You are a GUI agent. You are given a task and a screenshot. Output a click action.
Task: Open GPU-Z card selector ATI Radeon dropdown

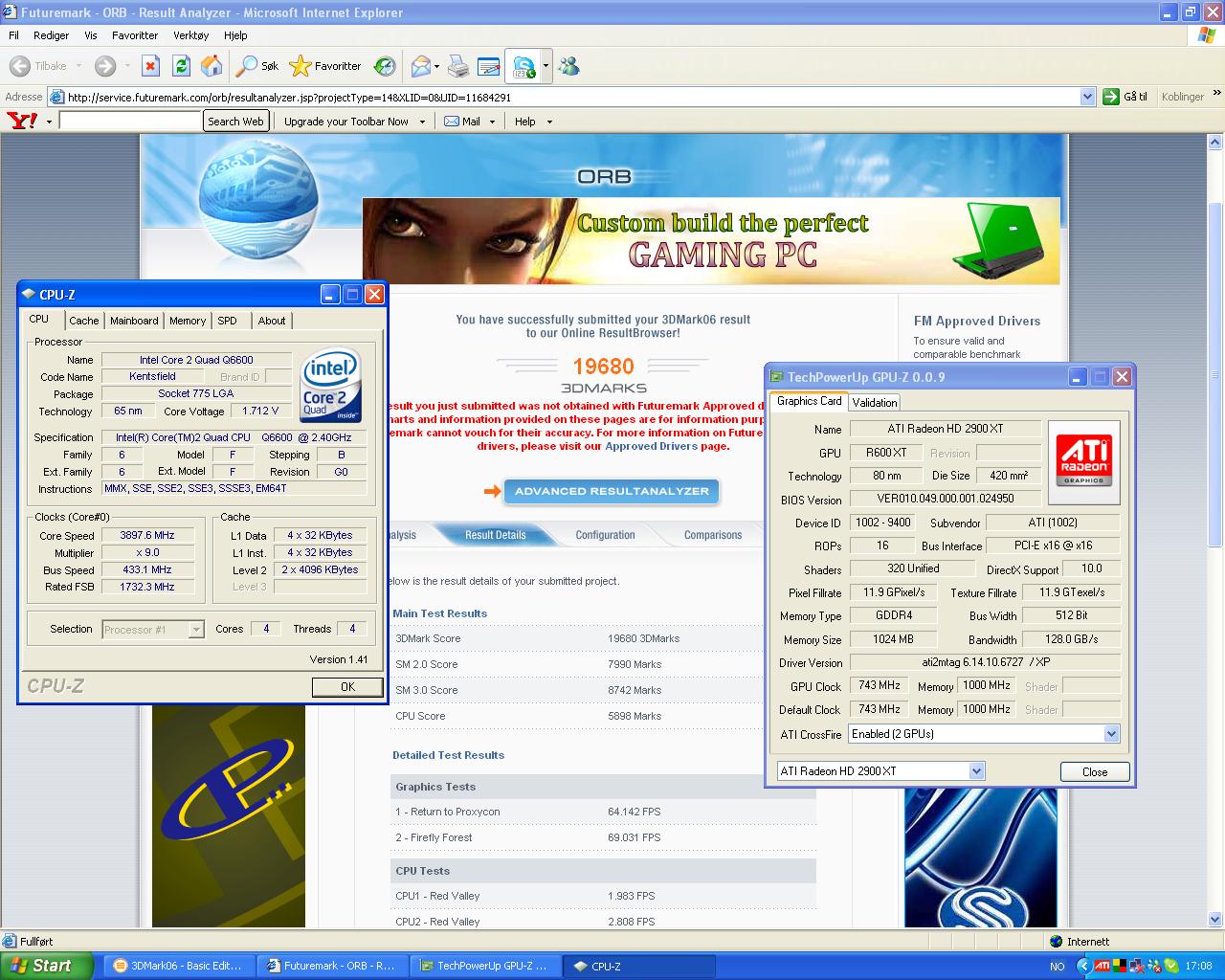tap(976, 771)
